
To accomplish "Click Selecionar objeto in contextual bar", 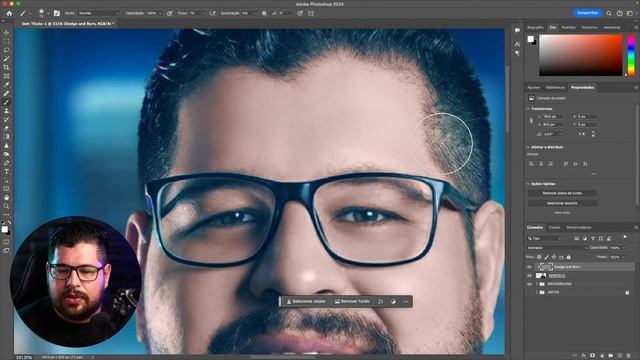I will [x=306, y=302].
